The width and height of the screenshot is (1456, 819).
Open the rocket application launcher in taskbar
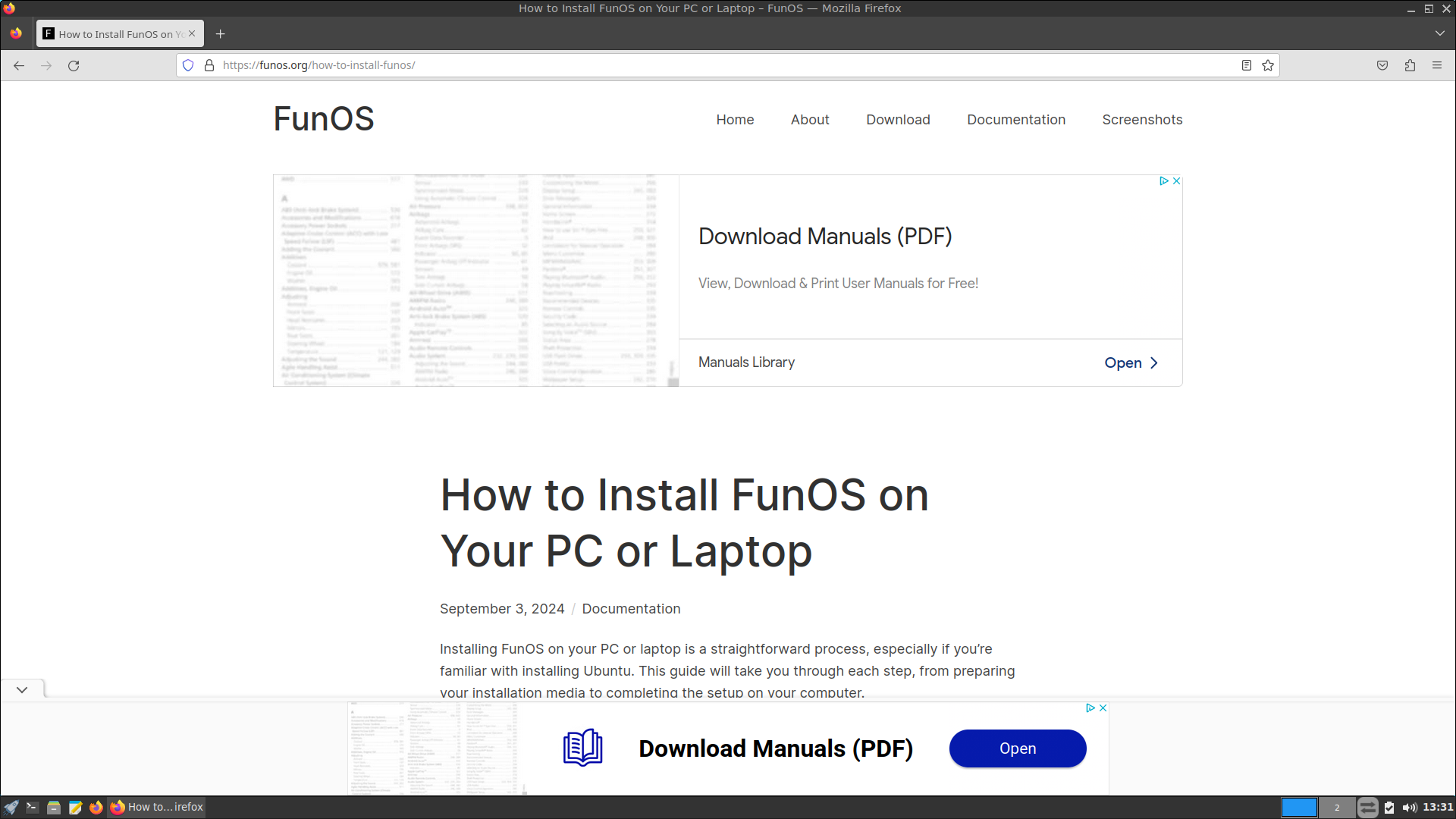11,808
